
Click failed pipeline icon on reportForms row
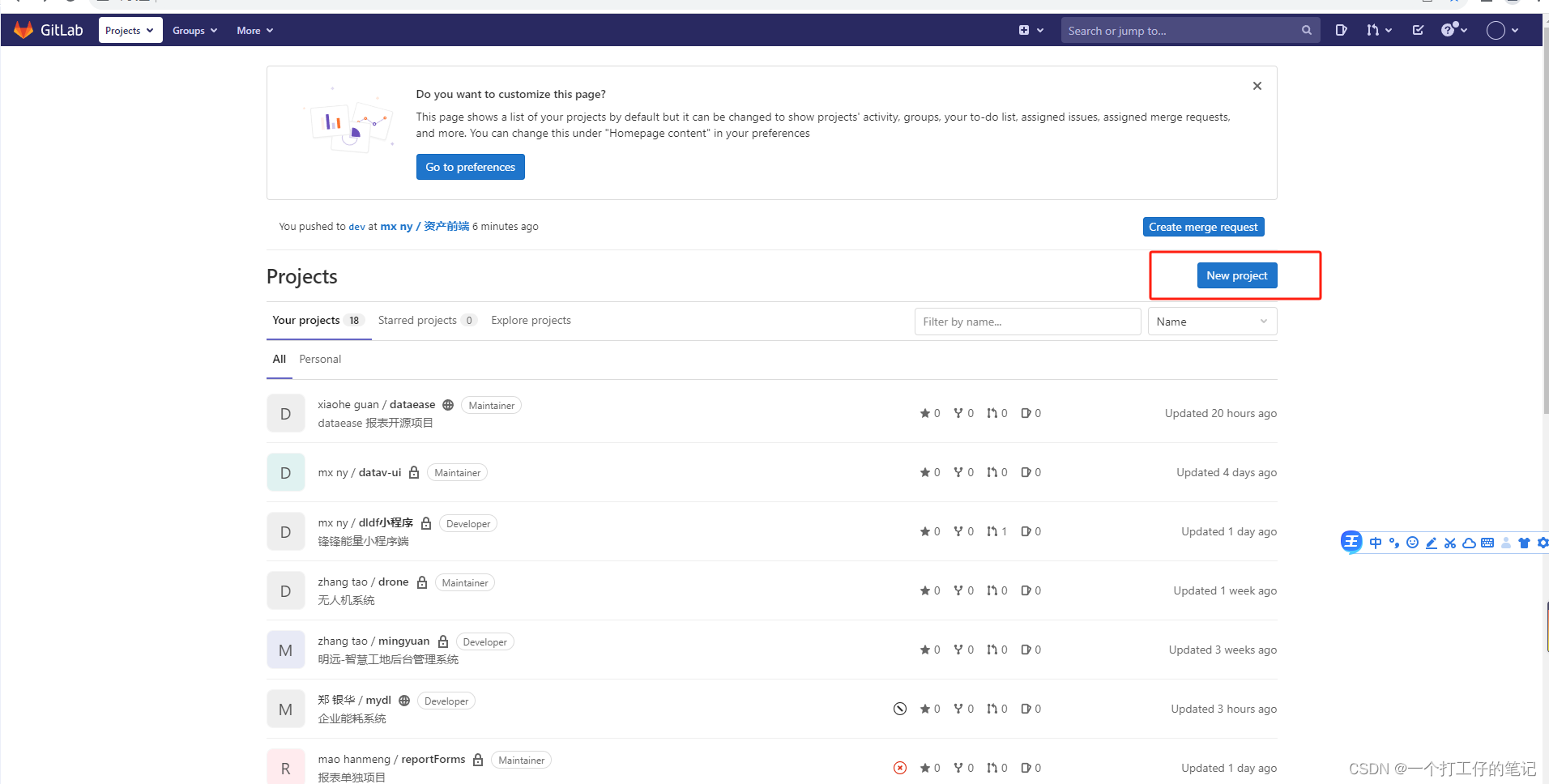click(x=899, y=768)
